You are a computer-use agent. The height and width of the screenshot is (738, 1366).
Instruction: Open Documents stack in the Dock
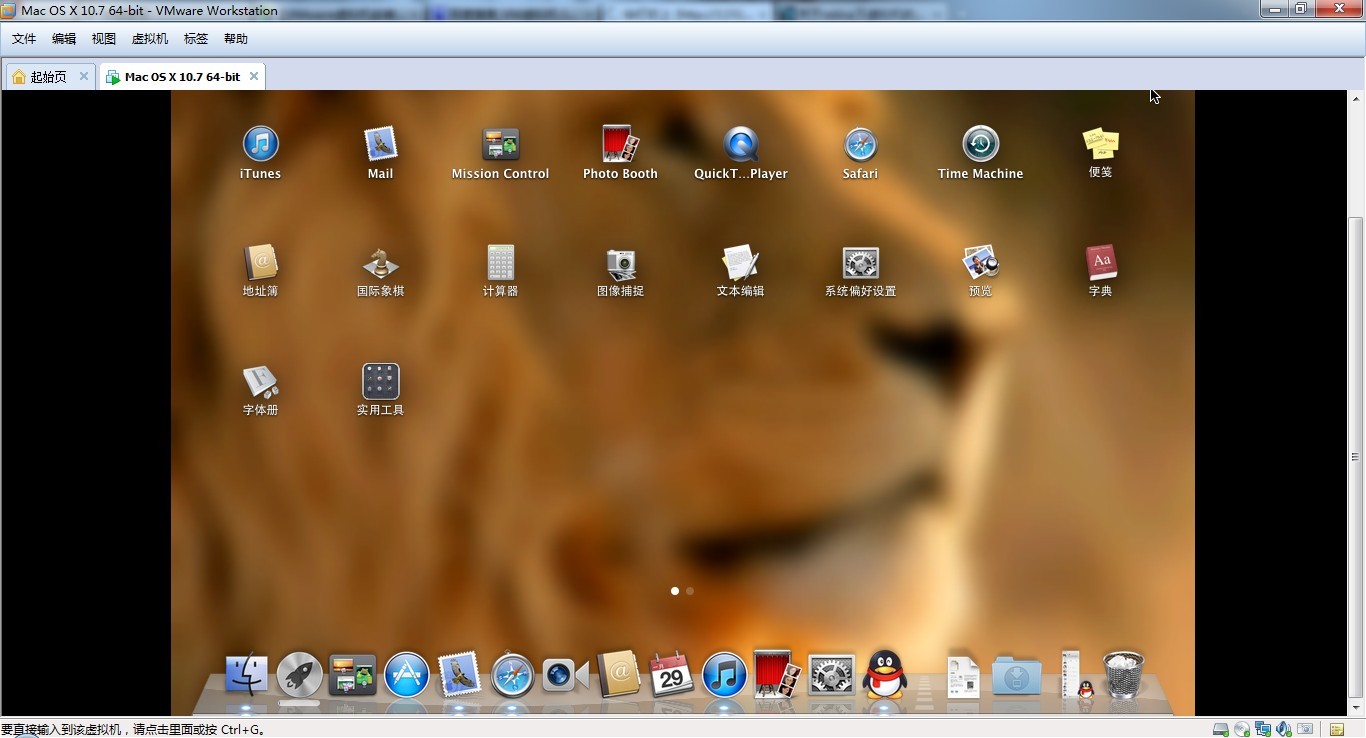[x=963, y=677]
